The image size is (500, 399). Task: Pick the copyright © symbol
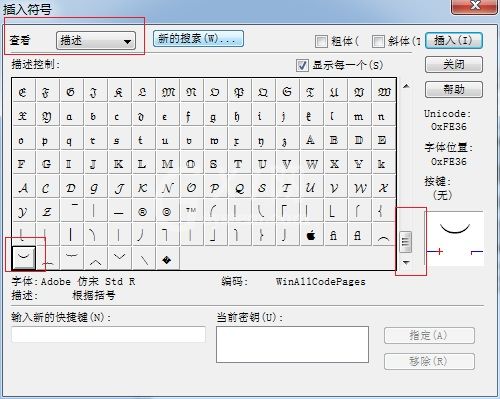click(x=167, y=211)
